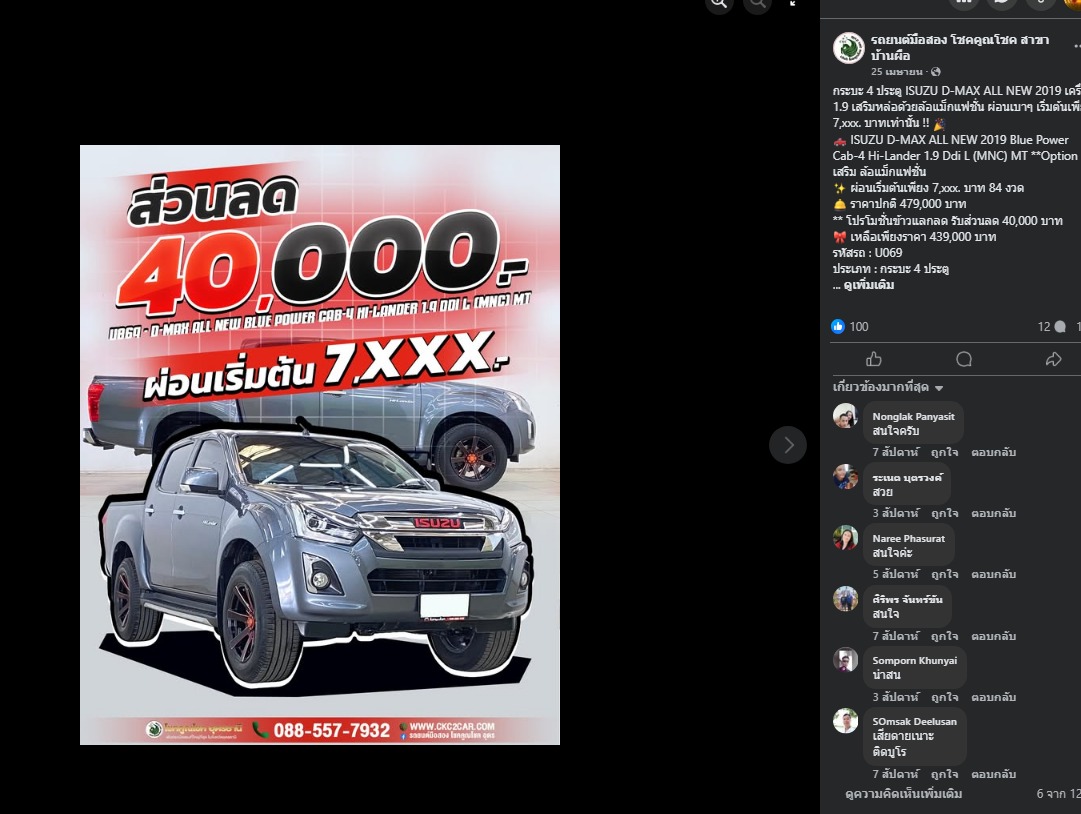Reply to Nonglak Panyasit's comment
Screen dimensions: 1081x814
(x=993, y=452)
